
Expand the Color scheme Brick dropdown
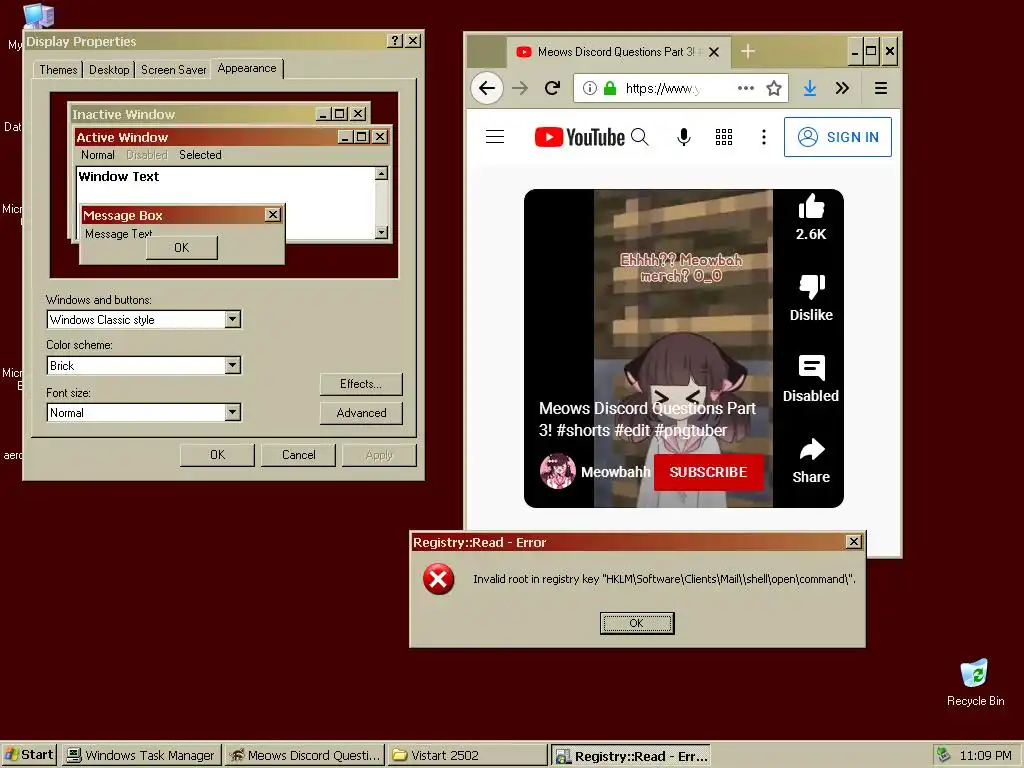pyautogui.click(x=232, y=365)
